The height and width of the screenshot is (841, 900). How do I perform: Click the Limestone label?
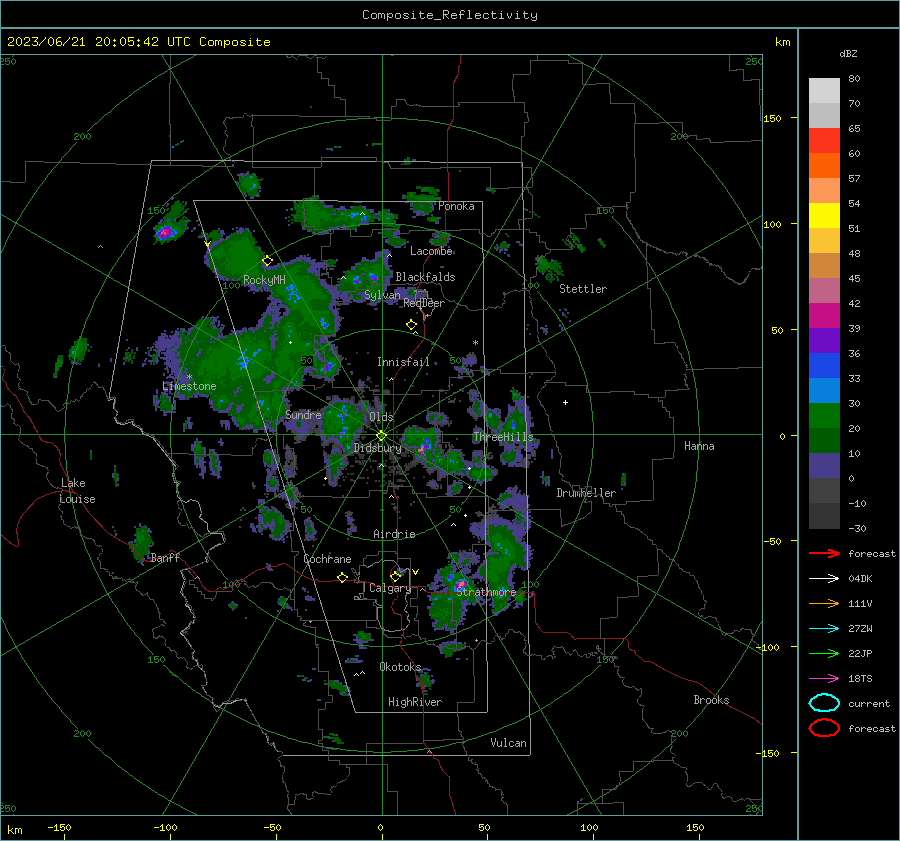(x=189, y=386)
